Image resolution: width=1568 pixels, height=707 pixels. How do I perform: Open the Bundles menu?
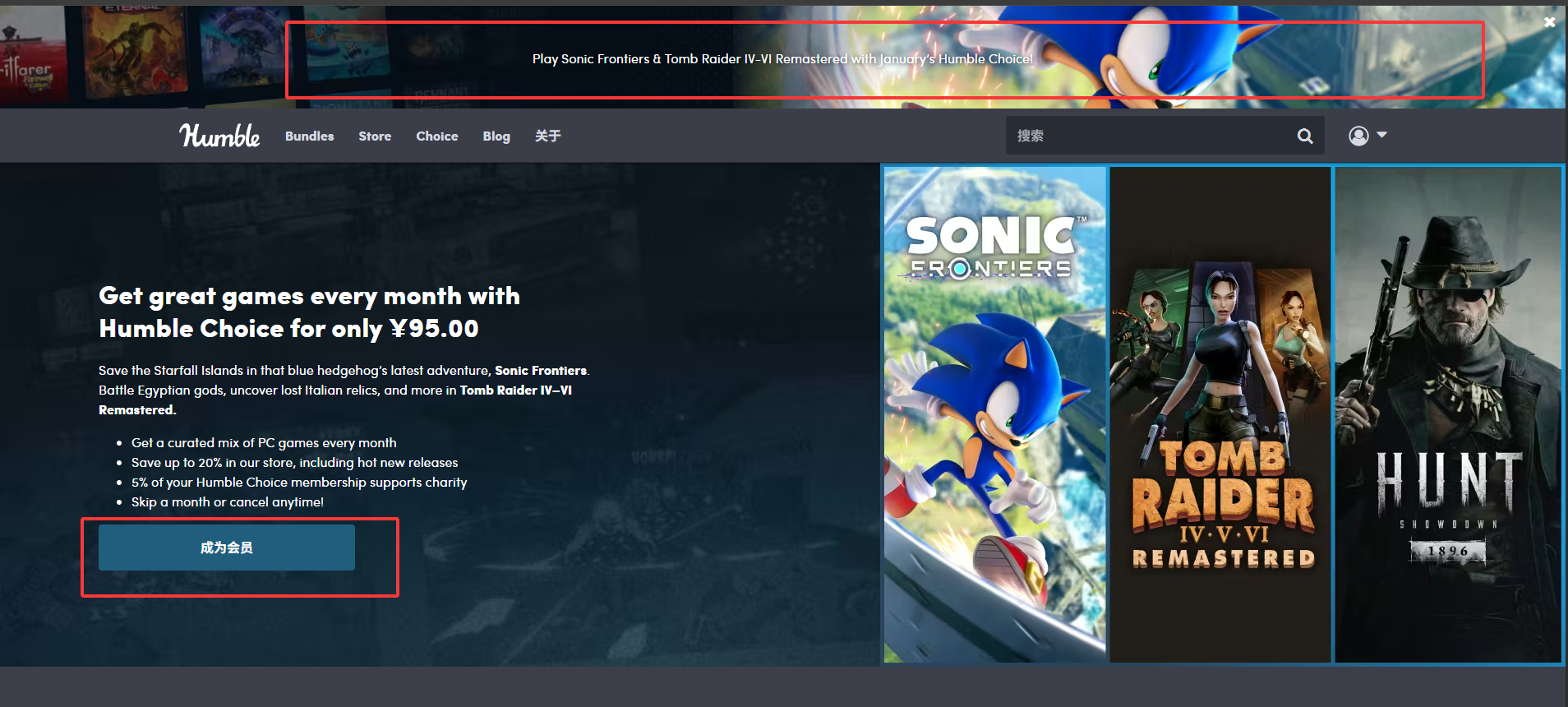[x=309, y=136]
